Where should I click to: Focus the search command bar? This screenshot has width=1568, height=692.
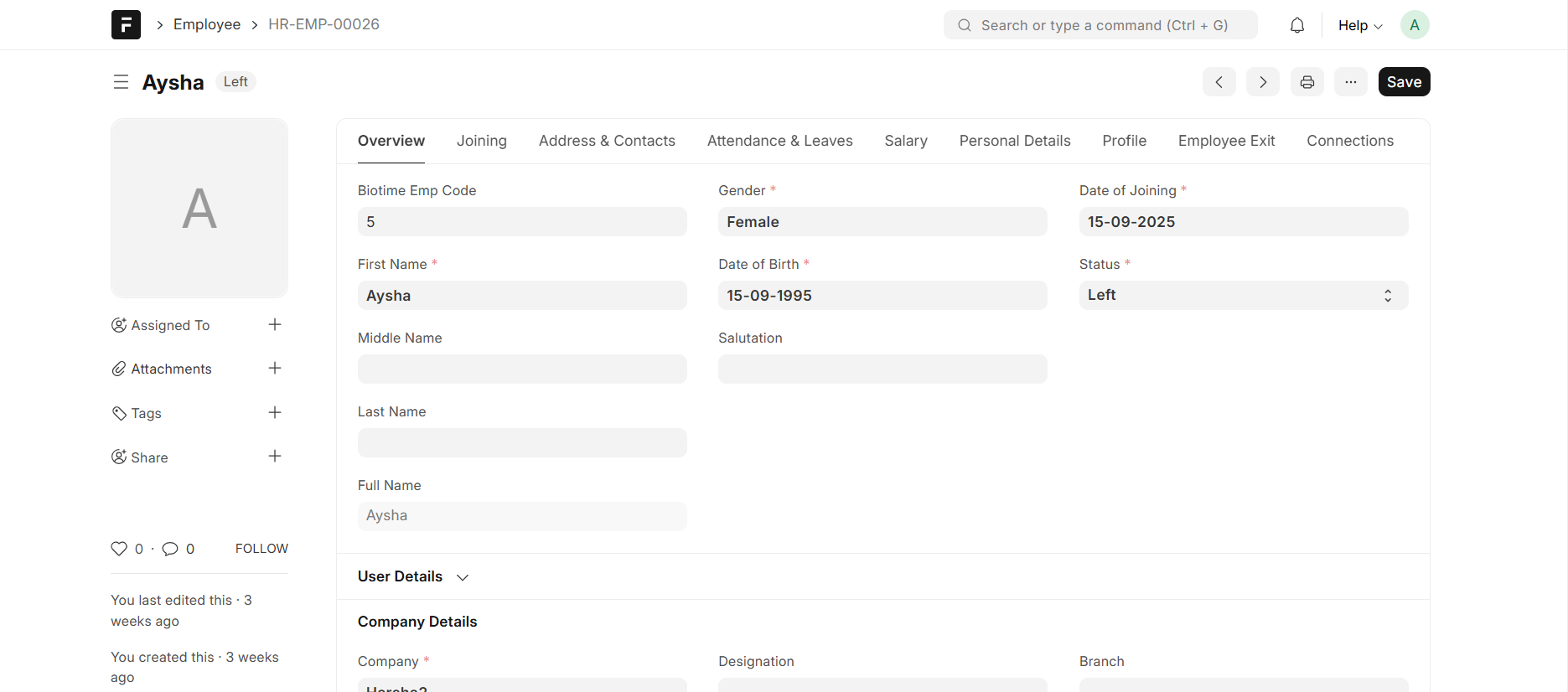pos(1100,25)
